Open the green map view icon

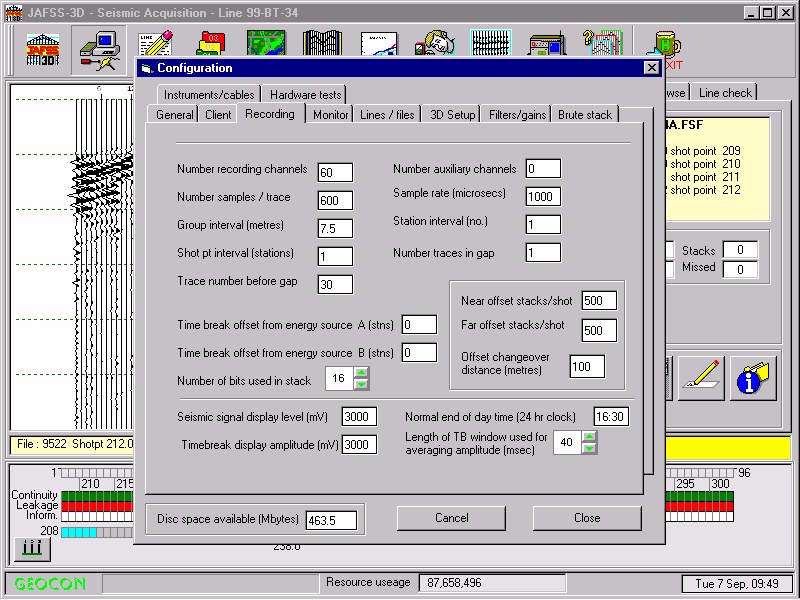(x=266, y=43)
